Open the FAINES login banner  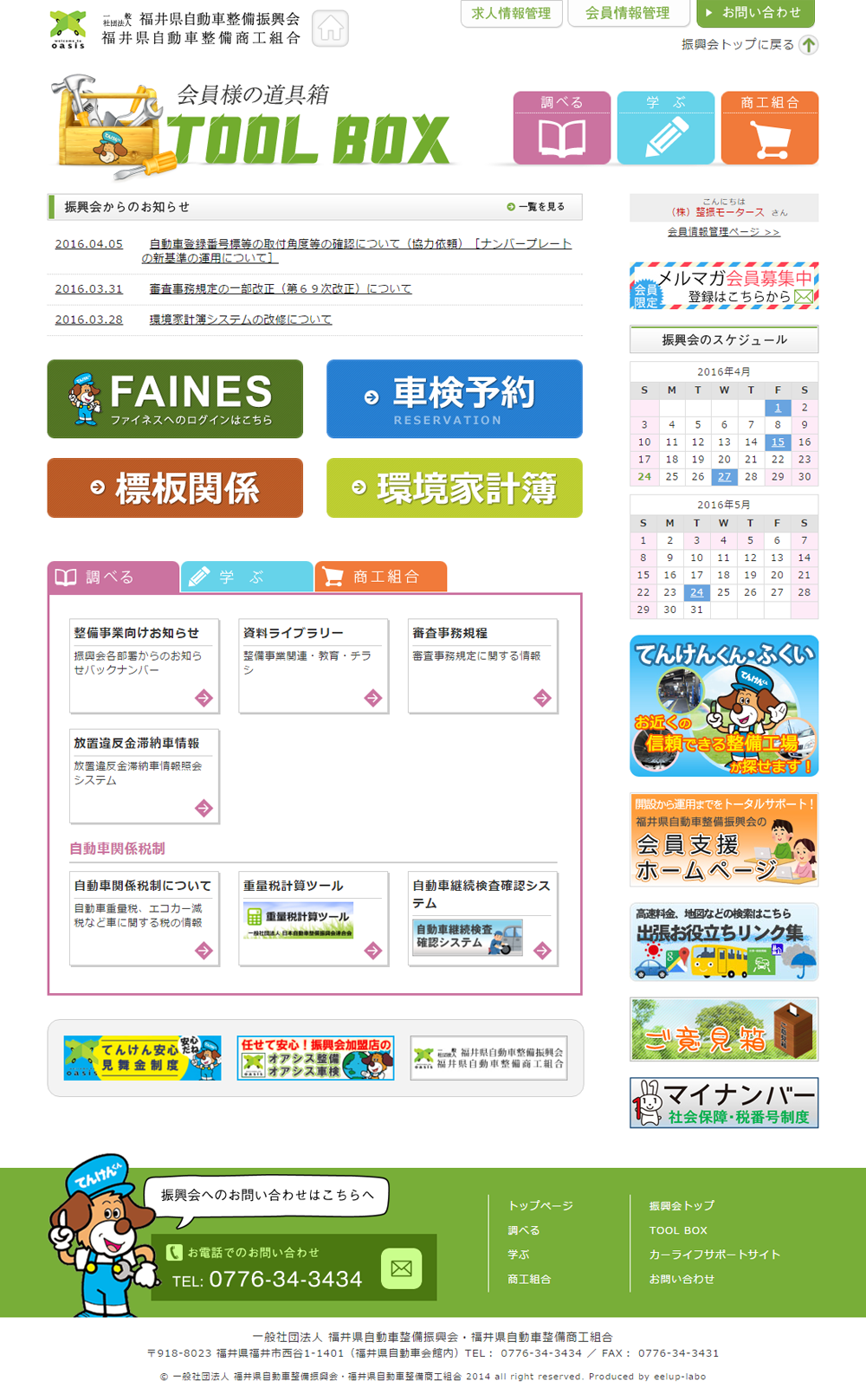(x=175, y=399)
